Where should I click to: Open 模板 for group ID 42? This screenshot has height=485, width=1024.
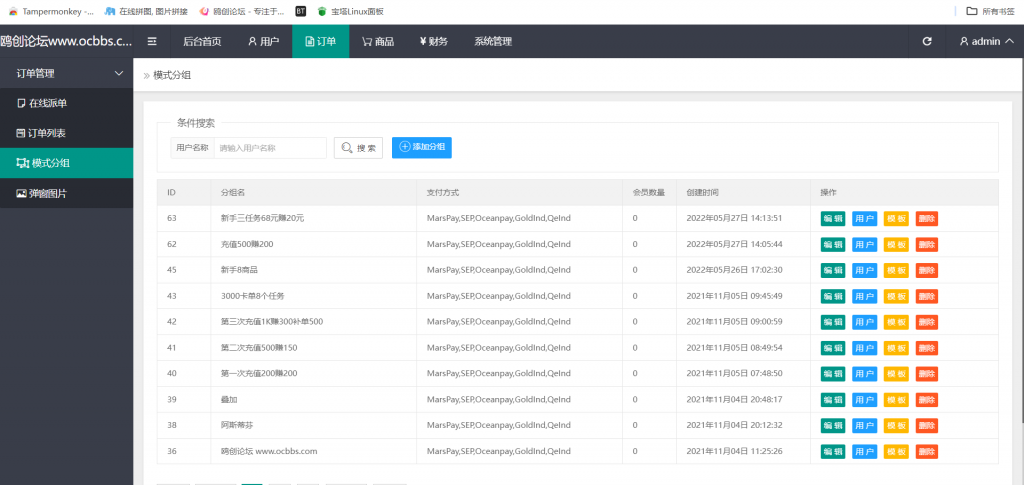896,322
